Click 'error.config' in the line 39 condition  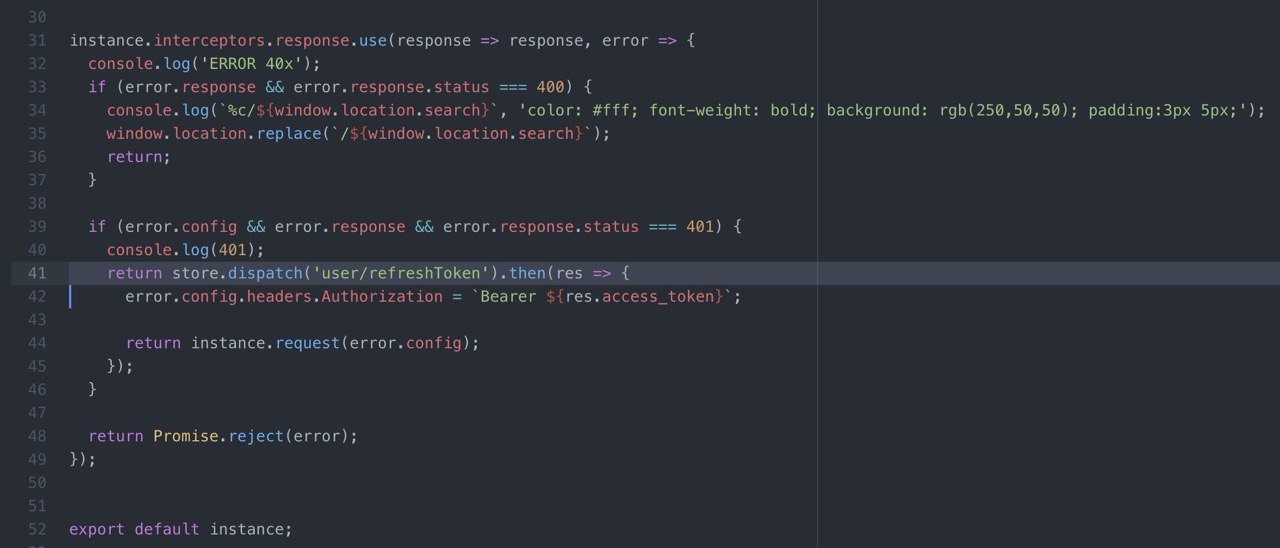click(181, 227)
